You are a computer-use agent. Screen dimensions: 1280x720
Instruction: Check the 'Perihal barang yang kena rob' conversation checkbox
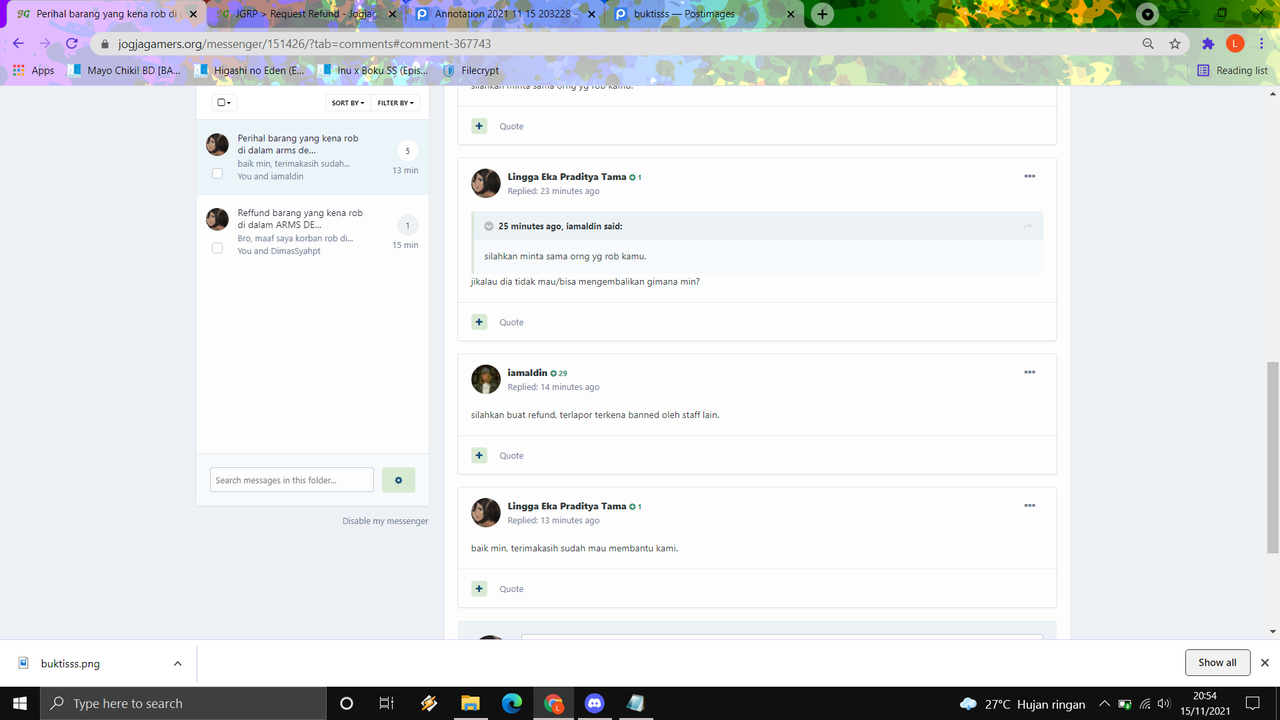point(217,173)
